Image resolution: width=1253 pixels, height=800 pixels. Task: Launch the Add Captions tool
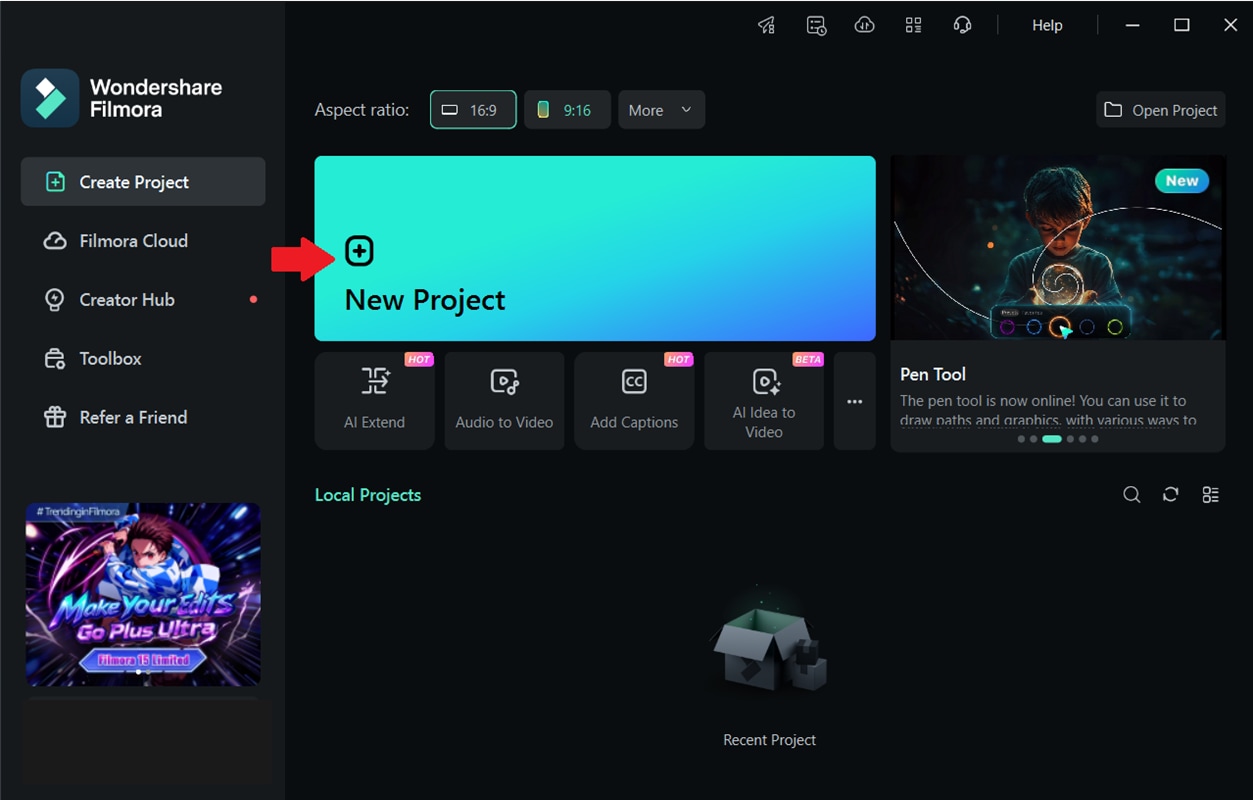click(634, 400)
